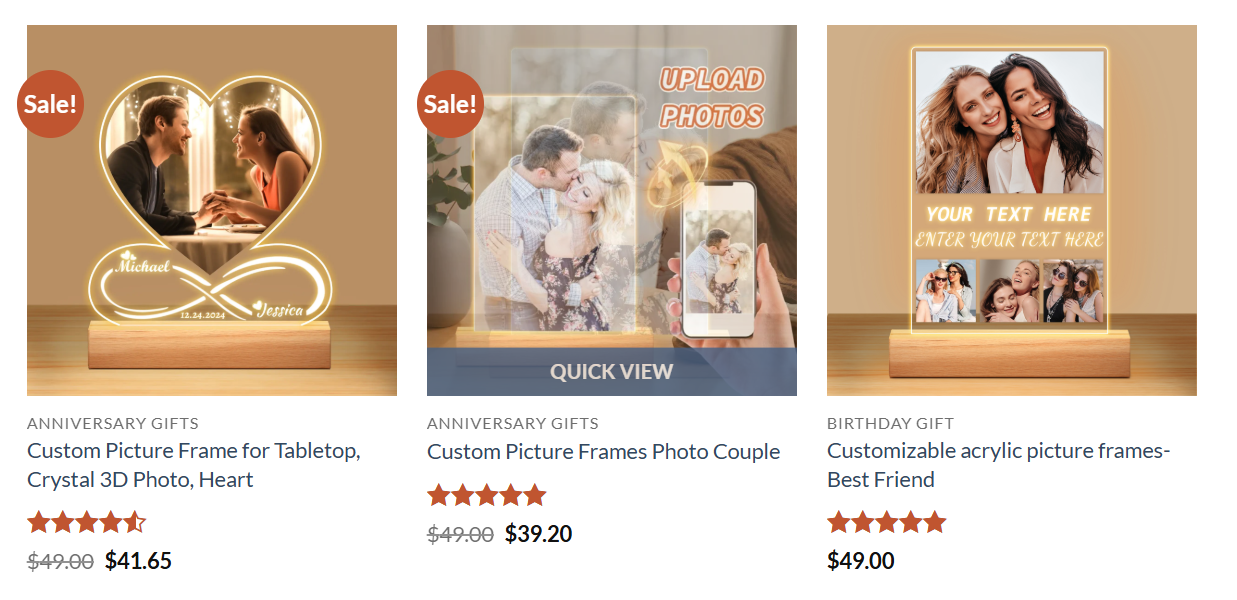Click the $39.20 sale price

(x=538, y=534)
